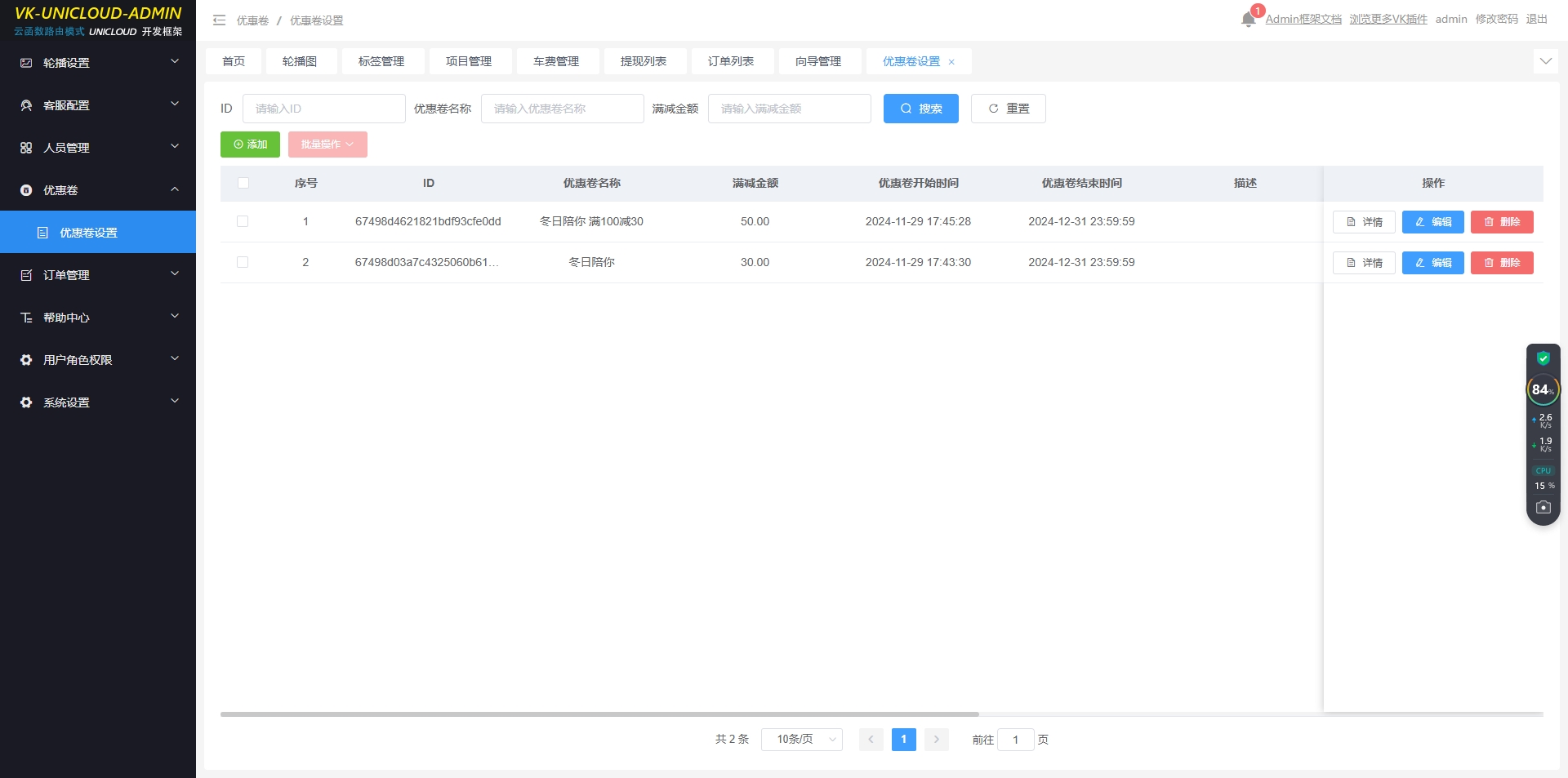Check the row 1 冬日陪你 满100减30 checkbox
The width and height of the screenshot is (1568, 778).
click(243, 221)
